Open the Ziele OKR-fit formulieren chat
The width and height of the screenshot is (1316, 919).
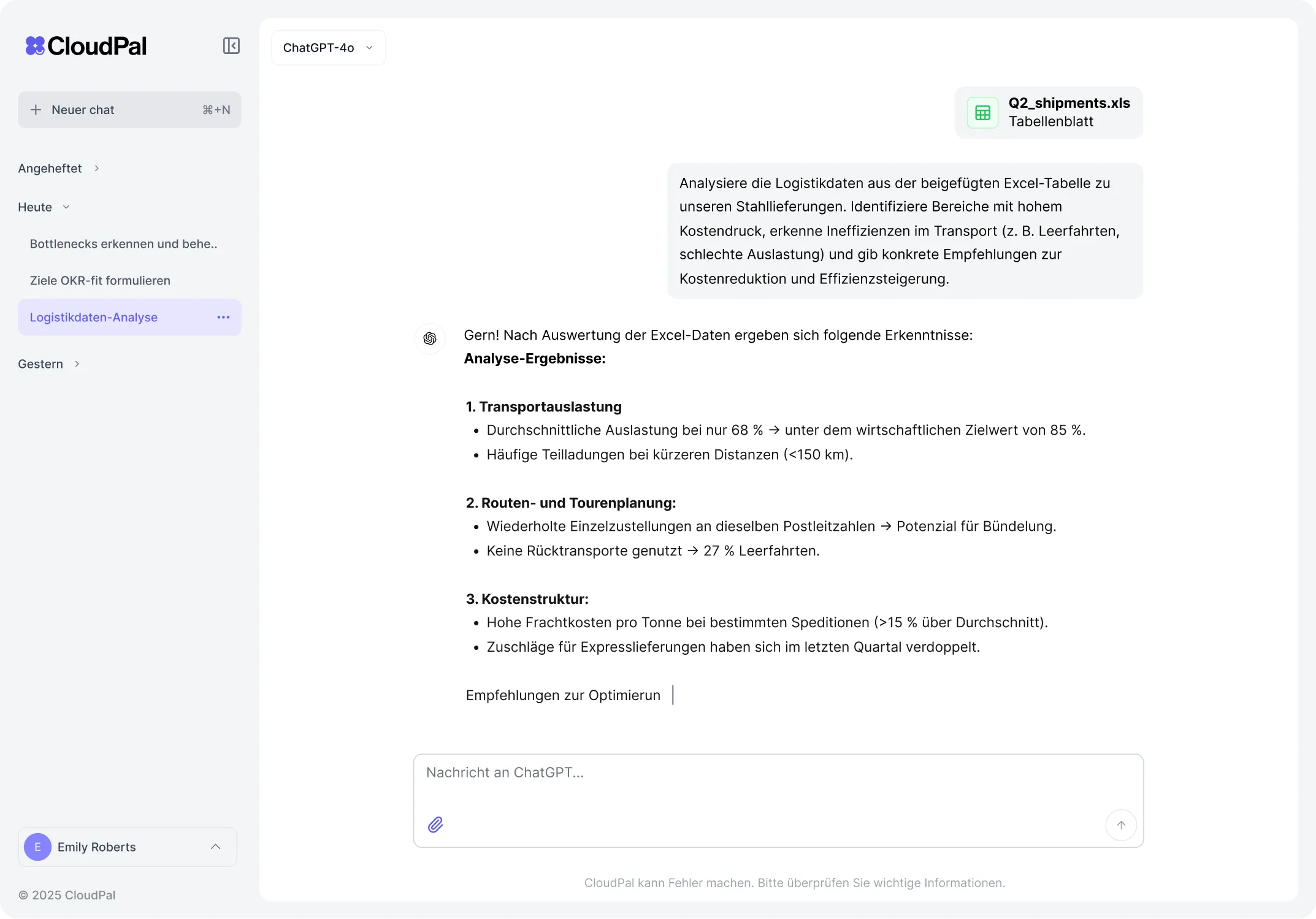(100, 280)
